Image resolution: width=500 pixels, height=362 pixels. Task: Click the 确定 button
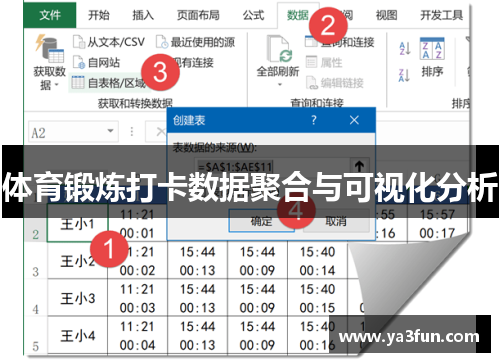(262, 221)
